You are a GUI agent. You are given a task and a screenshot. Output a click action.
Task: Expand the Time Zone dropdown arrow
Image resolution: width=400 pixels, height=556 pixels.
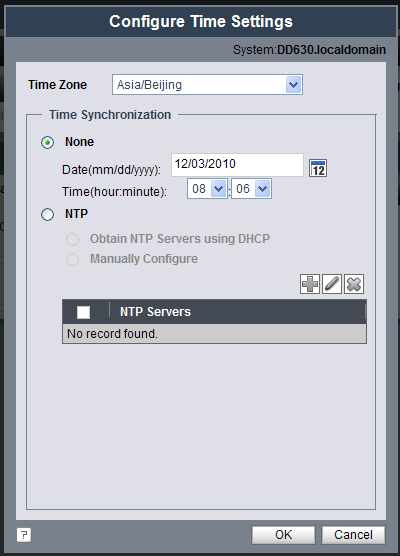click(293, 85)
